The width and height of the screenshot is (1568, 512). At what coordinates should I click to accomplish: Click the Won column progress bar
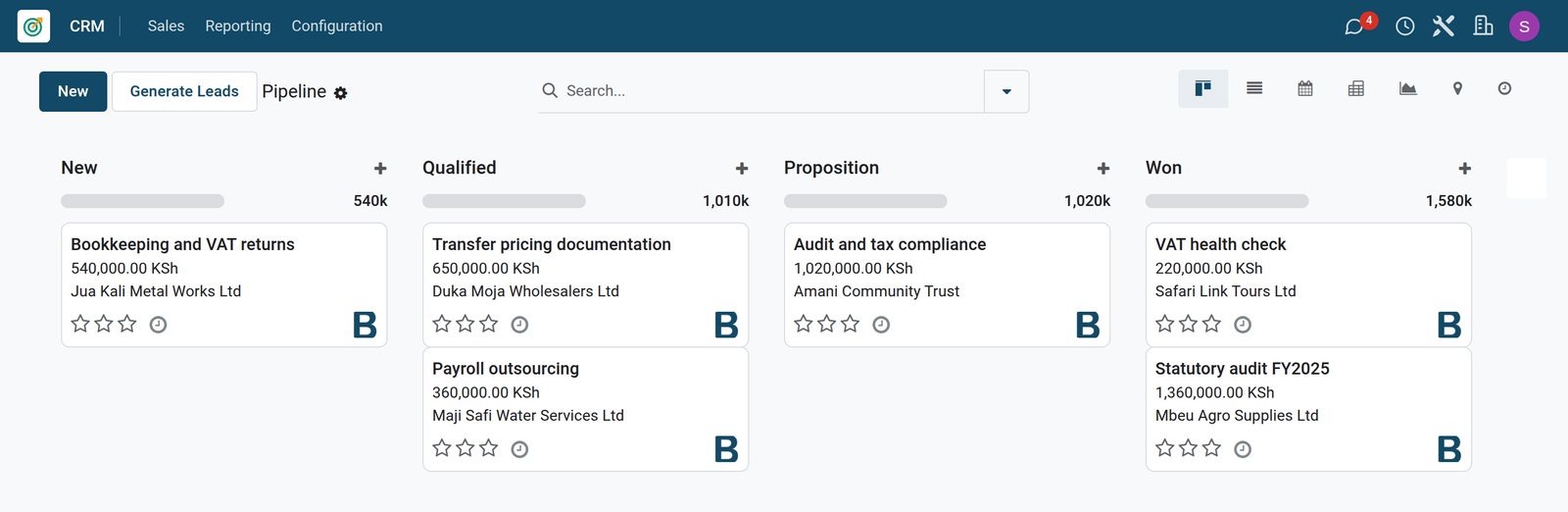click(1227, 201)
